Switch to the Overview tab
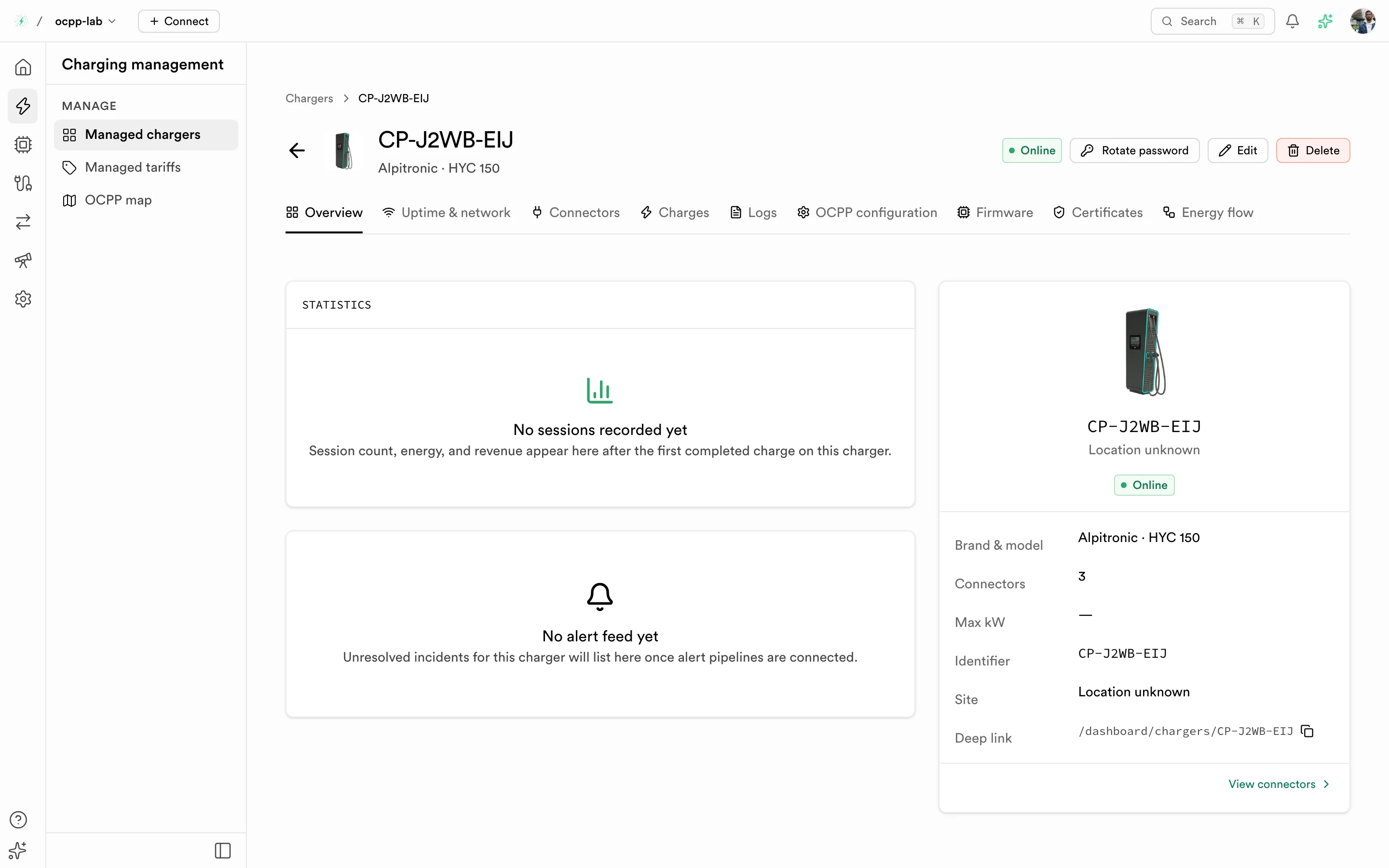 pyautogui.click(x=324, y=212)
